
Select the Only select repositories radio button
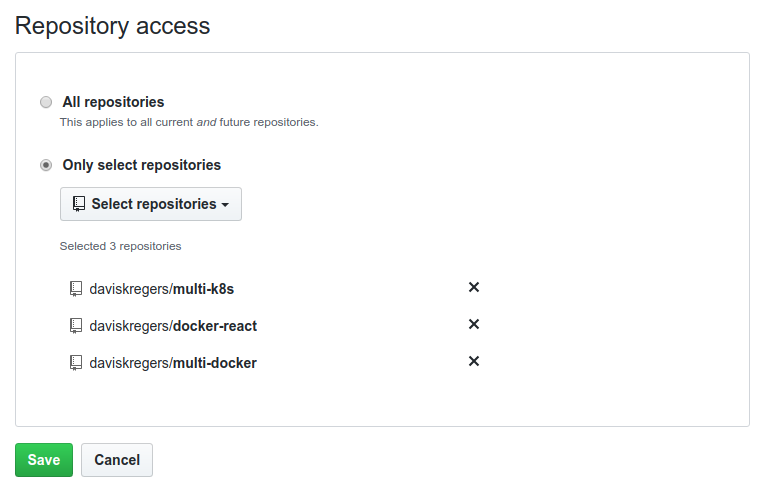46,165
